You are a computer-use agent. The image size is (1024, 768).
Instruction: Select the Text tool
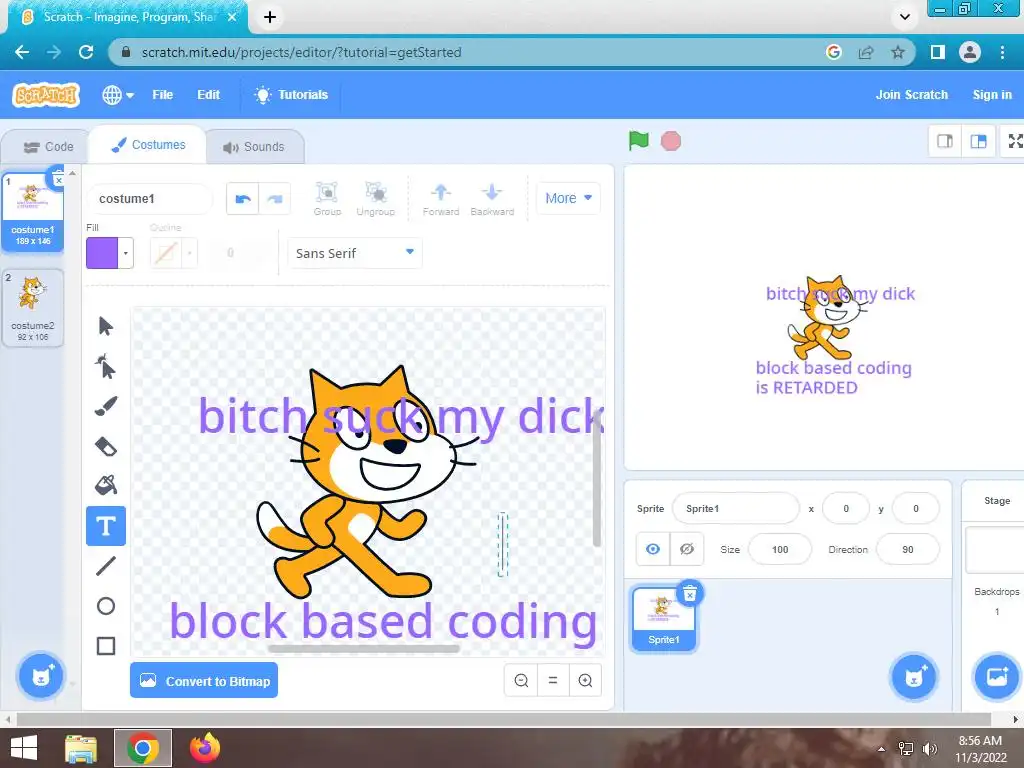(106, 526)
